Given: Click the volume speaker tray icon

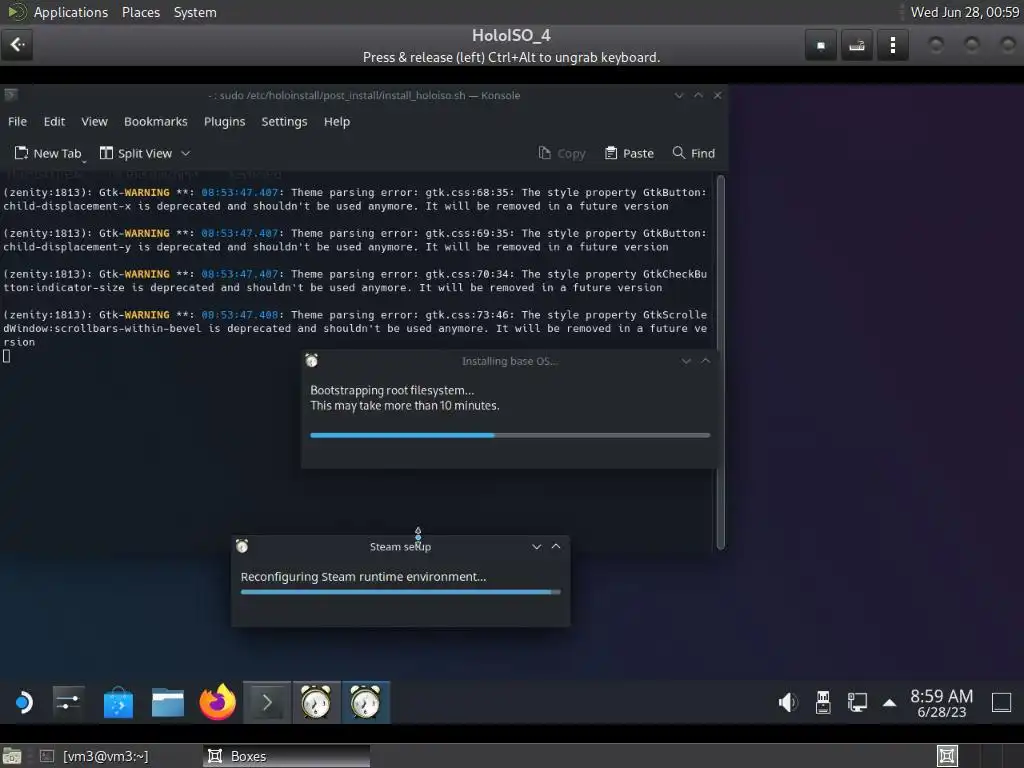Looking at the screenshot, I should (788, 703).
